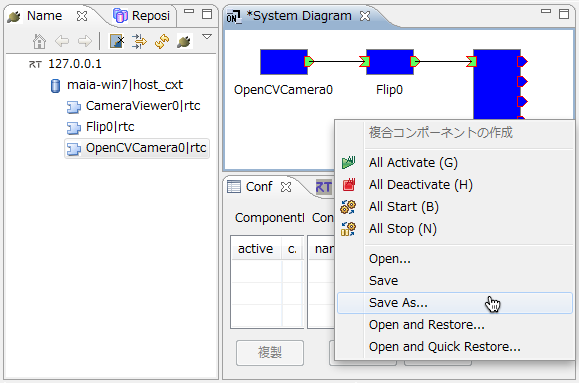The width and height of the screenshot is (579, 383).
Task: Click the 複製 button in Conf view
Action: pyautogui.click(x=270, y=353)
